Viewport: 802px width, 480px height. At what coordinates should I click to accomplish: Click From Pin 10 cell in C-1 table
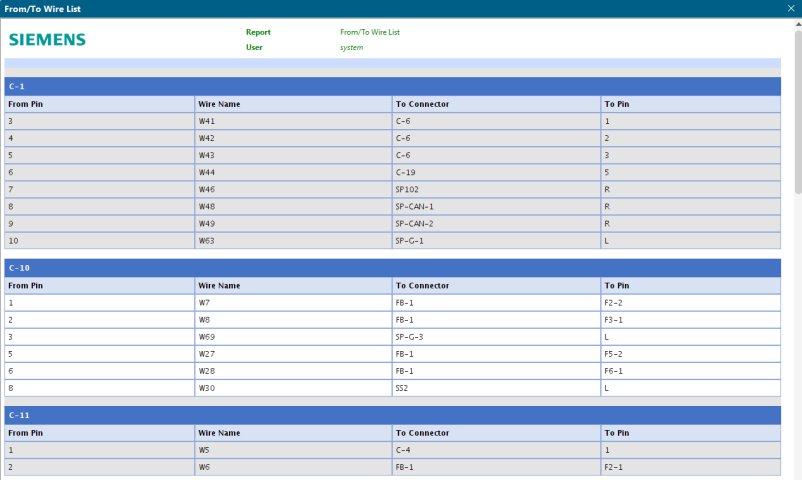99,241
